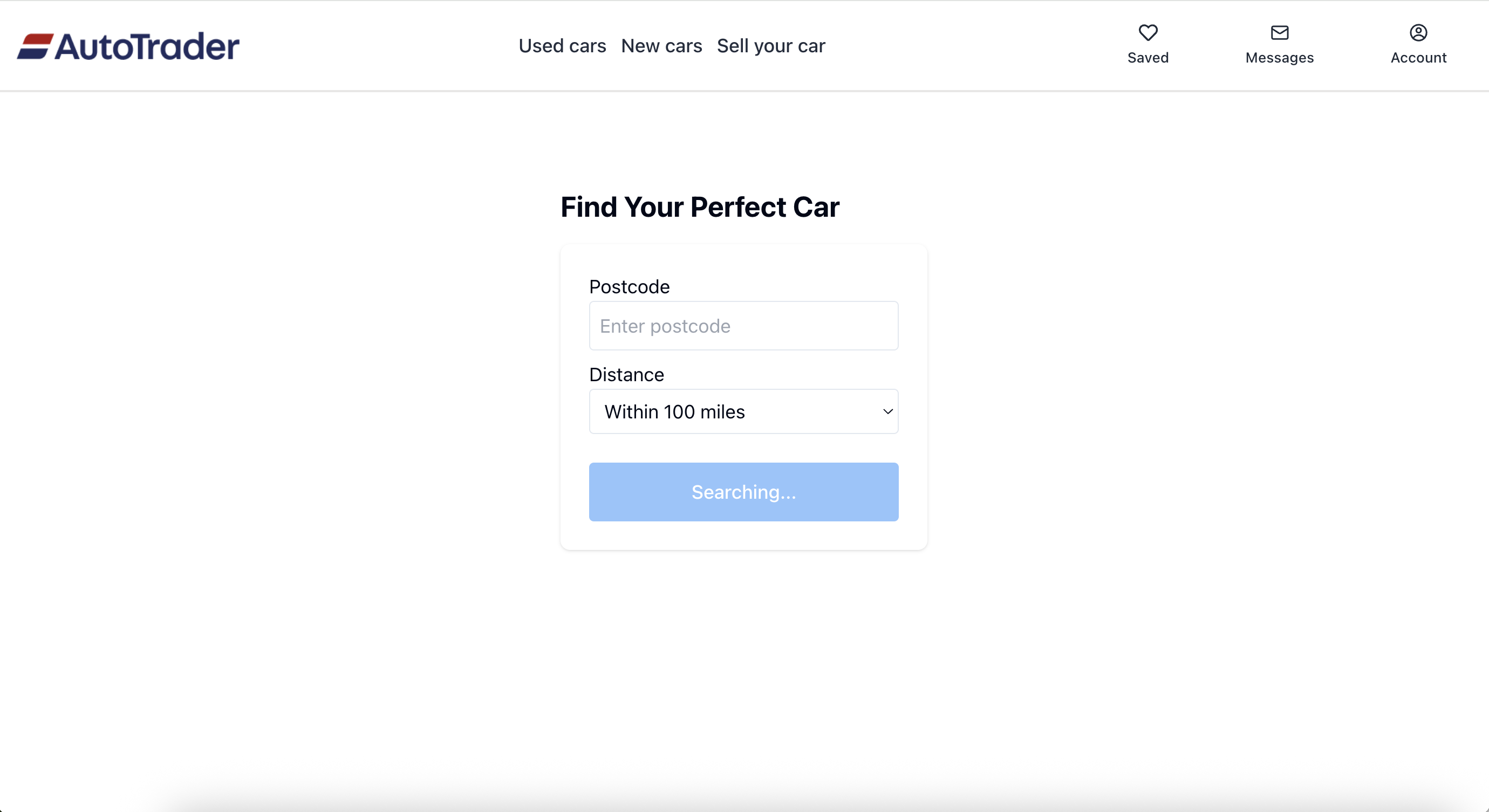1489x812 pixels.
Task: Click the Searching... button
Action: tap(743, 492)
